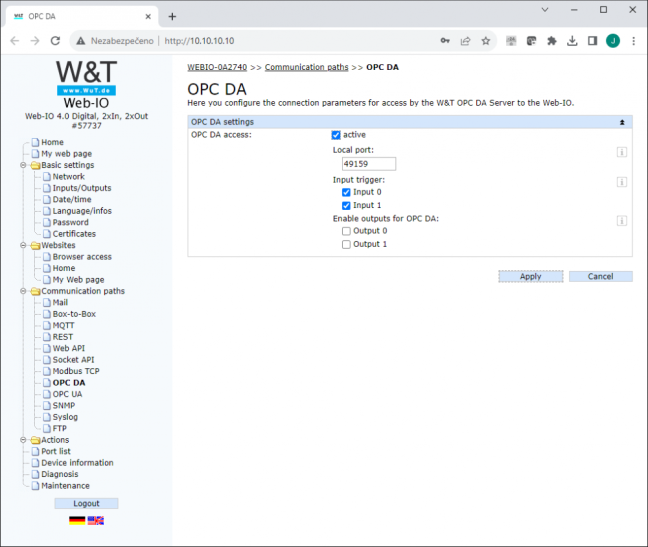Switch language to English flag
The width and height of the screenshot is (648, 547).
[96, 521]
